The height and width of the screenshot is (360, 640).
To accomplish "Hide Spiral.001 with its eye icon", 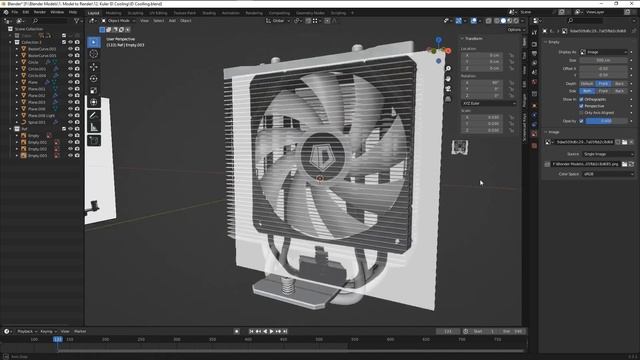I will [x=70, y=122].
